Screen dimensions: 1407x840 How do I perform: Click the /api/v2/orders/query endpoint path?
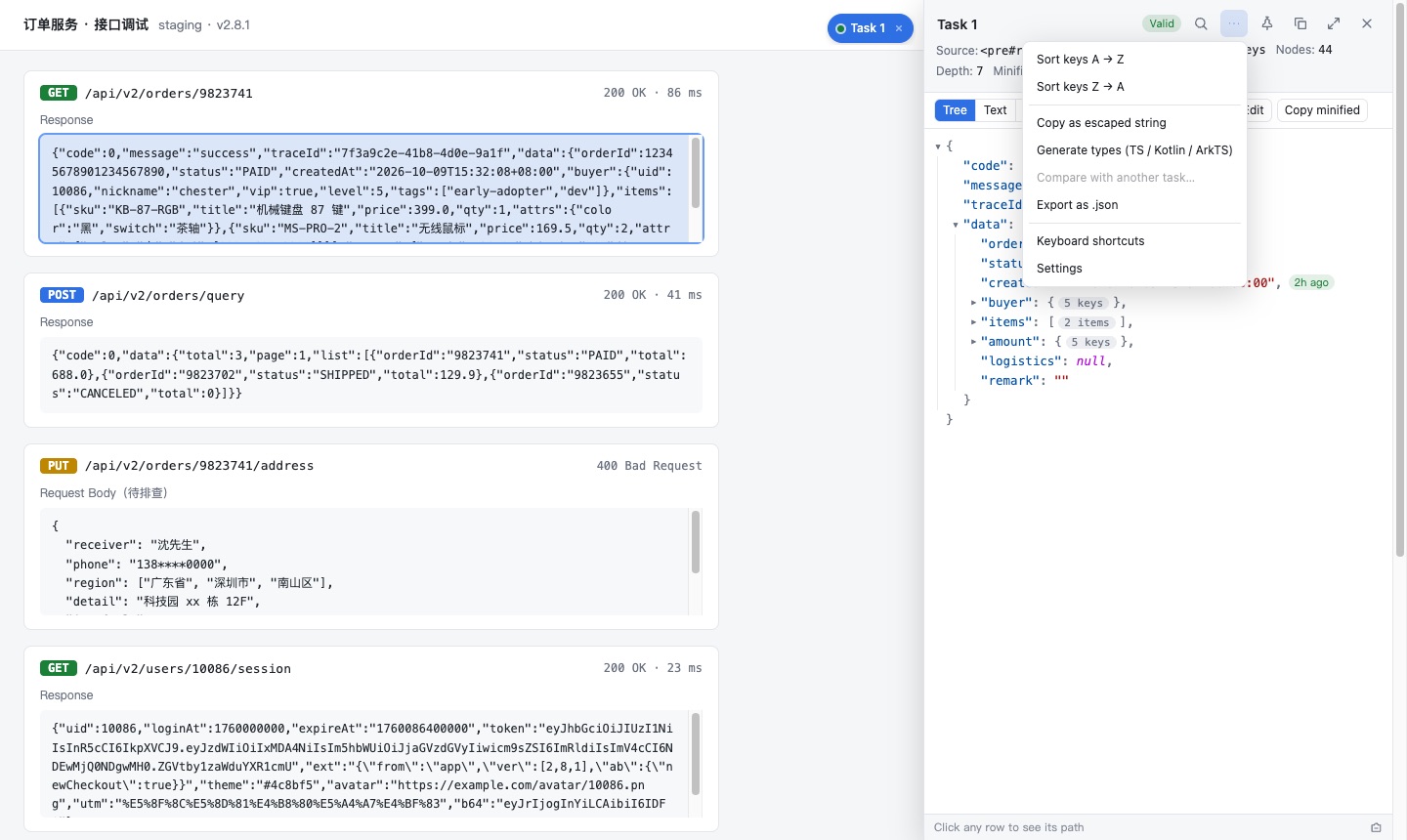168,296
